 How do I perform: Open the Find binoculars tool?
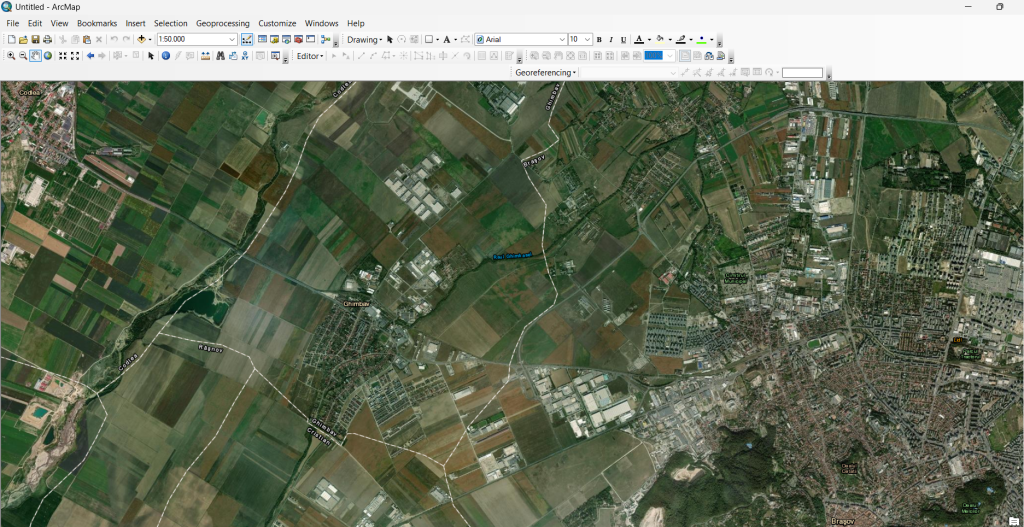pyautogui.click(x=219, y=56)
